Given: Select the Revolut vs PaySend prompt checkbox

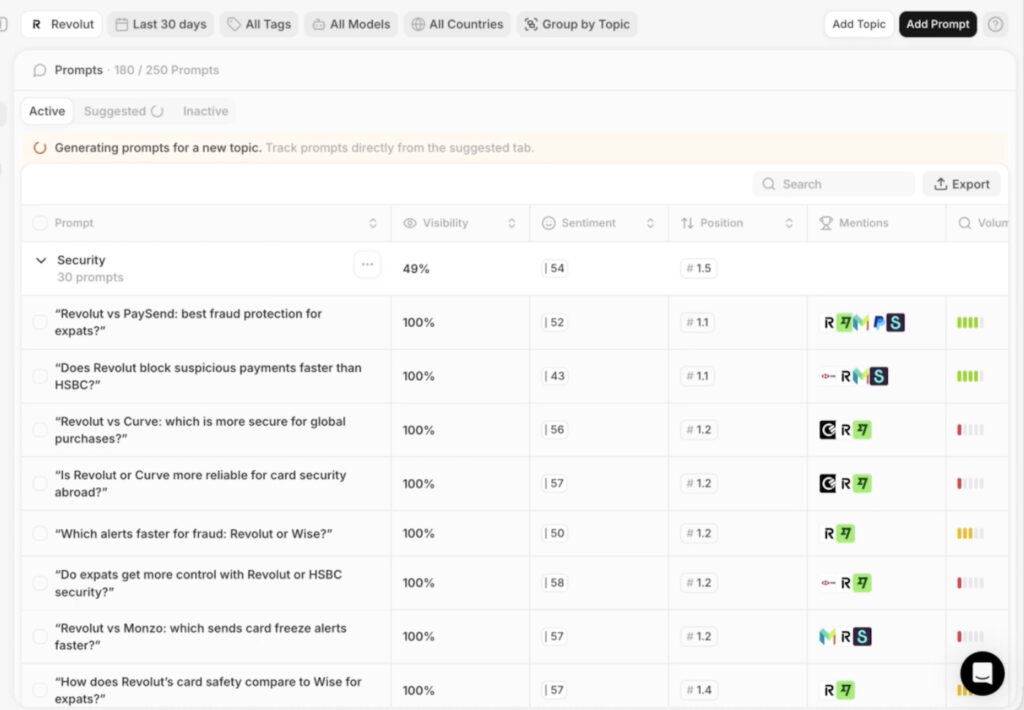Looking at the screenshot, I should click(x=40, y=322).
